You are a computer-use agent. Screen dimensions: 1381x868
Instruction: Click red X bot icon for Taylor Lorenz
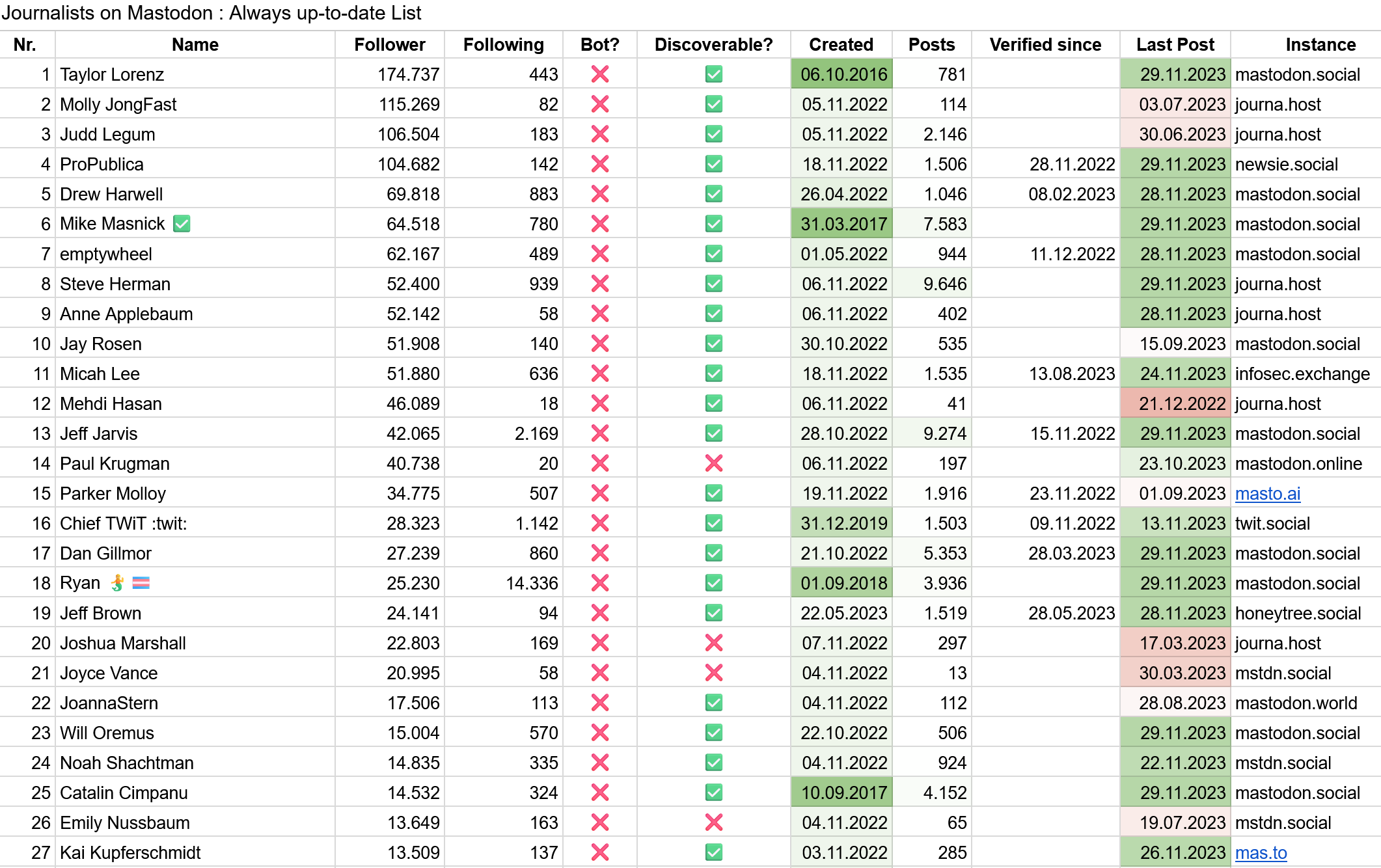pyautogui.click(x=599, y=74)
